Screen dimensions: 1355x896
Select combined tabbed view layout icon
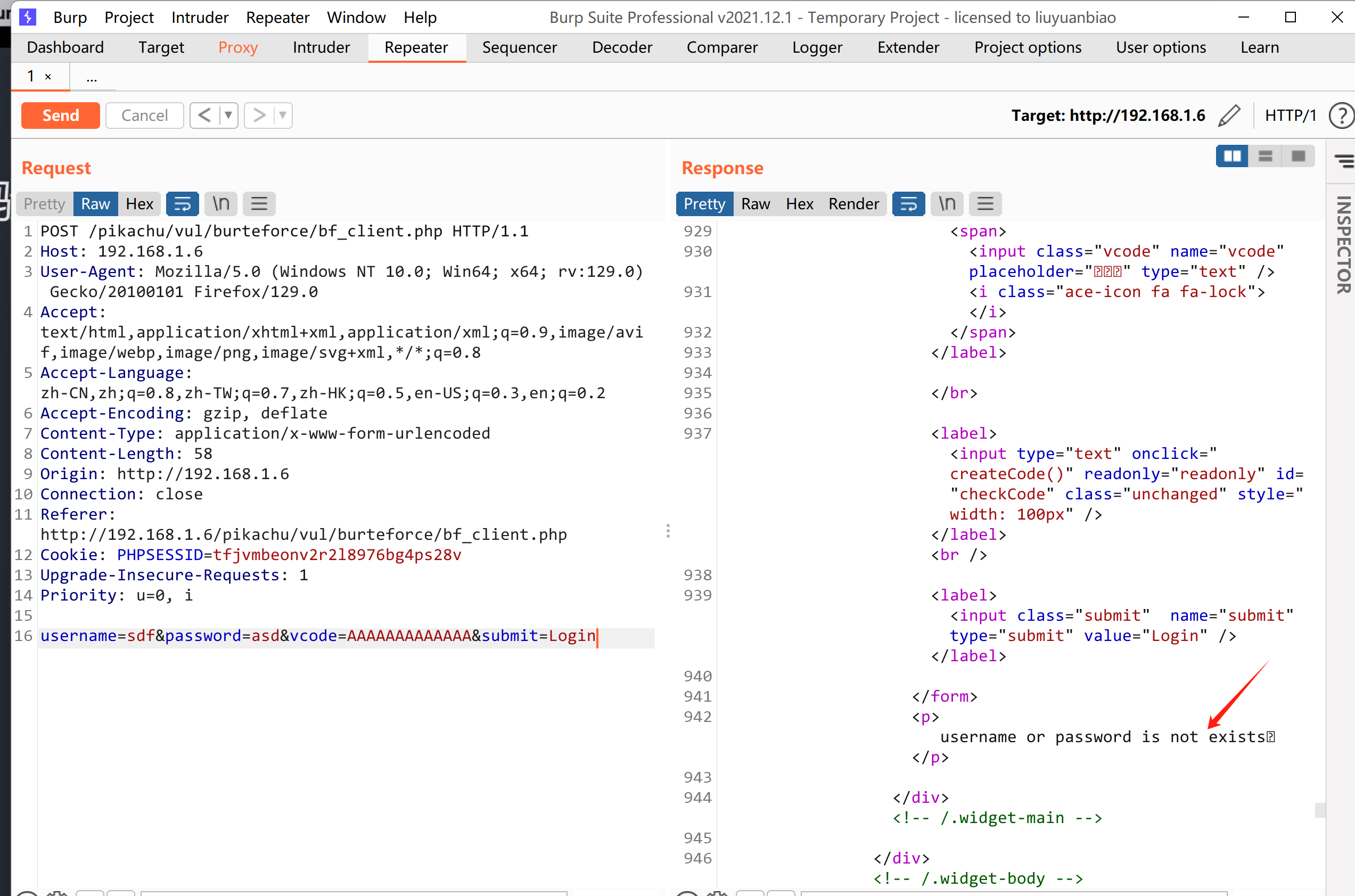click(1299, 156)
